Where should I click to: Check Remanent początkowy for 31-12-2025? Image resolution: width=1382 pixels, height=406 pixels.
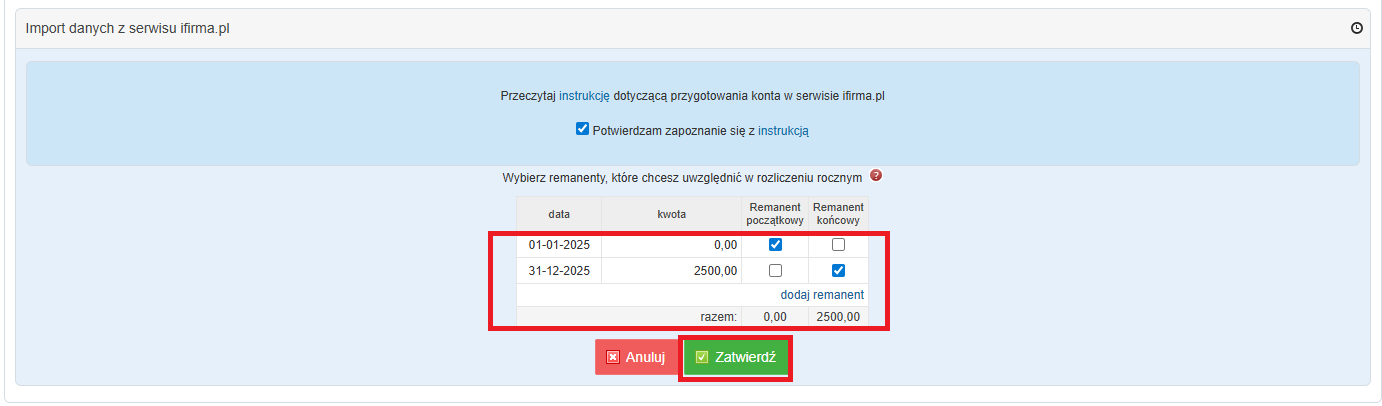point(775,270)
